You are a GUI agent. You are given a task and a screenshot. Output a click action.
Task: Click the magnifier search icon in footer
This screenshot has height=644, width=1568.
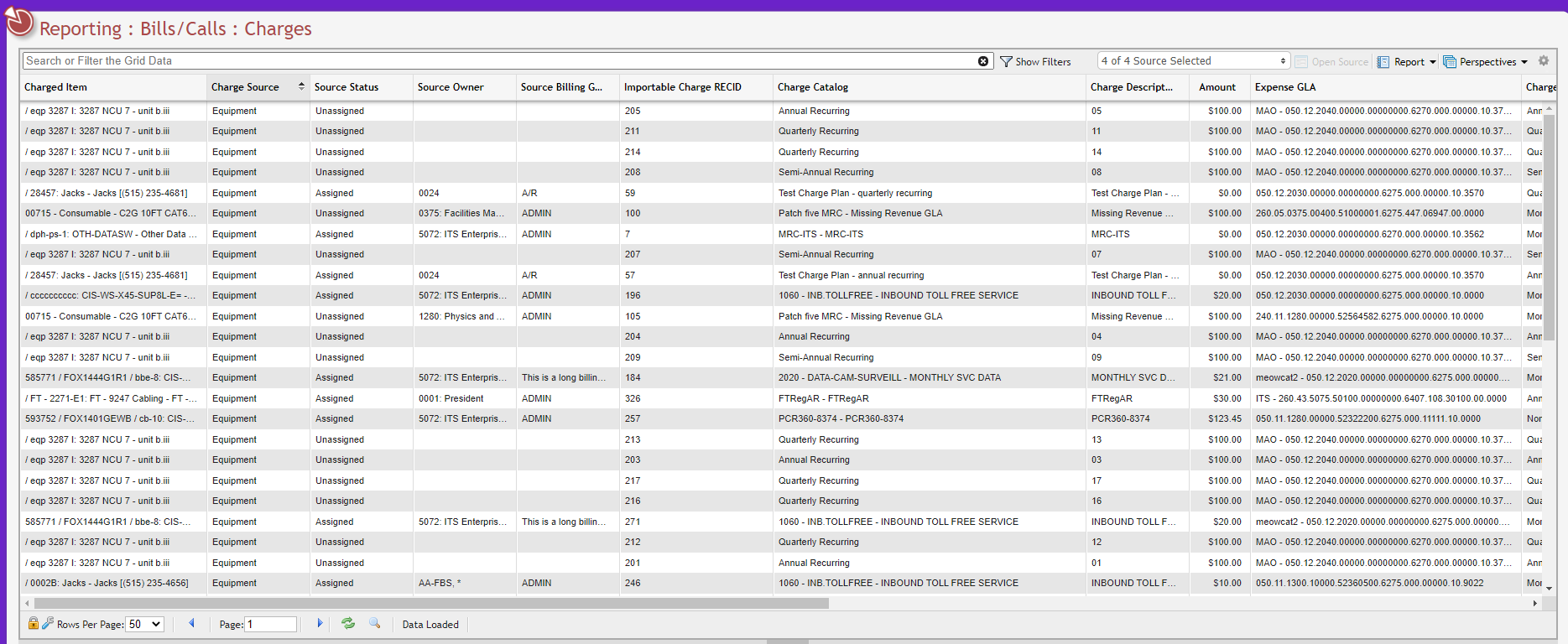[375, 623]
